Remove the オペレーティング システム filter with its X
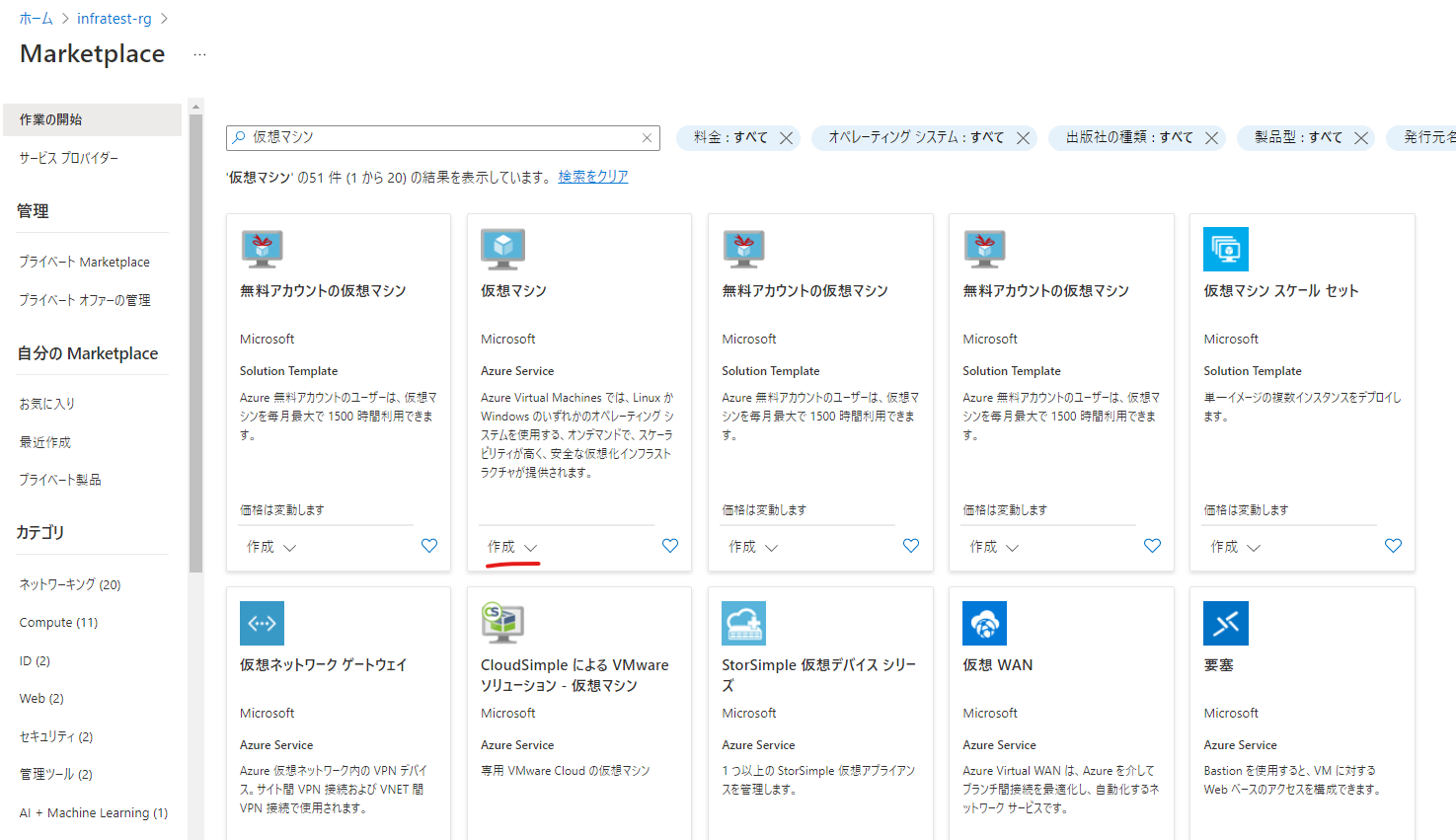 (x=1024, y=138)
